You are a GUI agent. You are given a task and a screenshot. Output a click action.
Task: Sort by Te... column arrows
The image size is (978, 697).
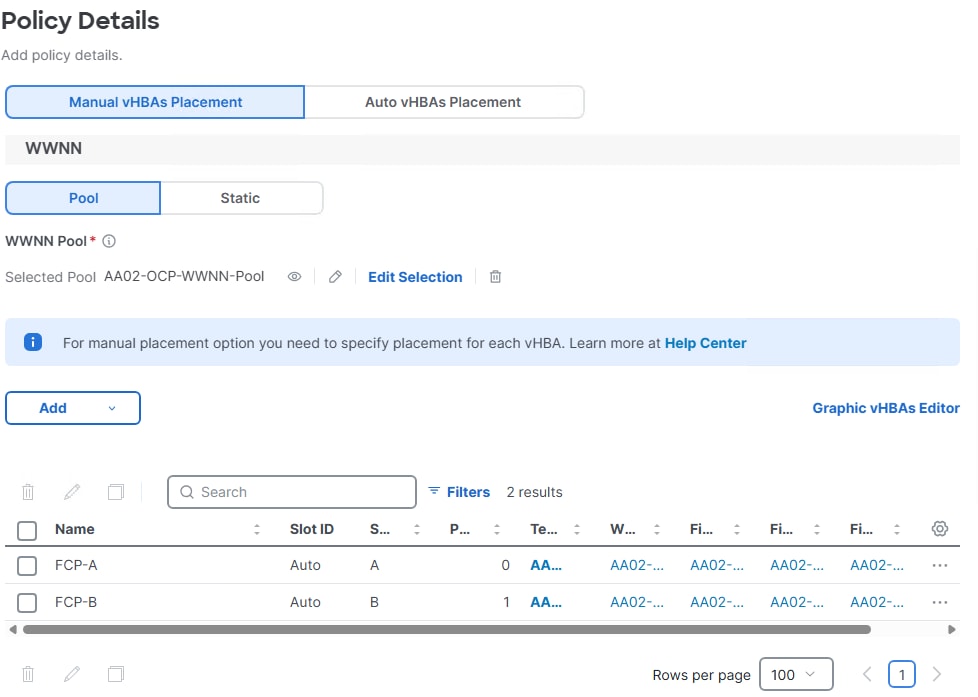[577, 529]
